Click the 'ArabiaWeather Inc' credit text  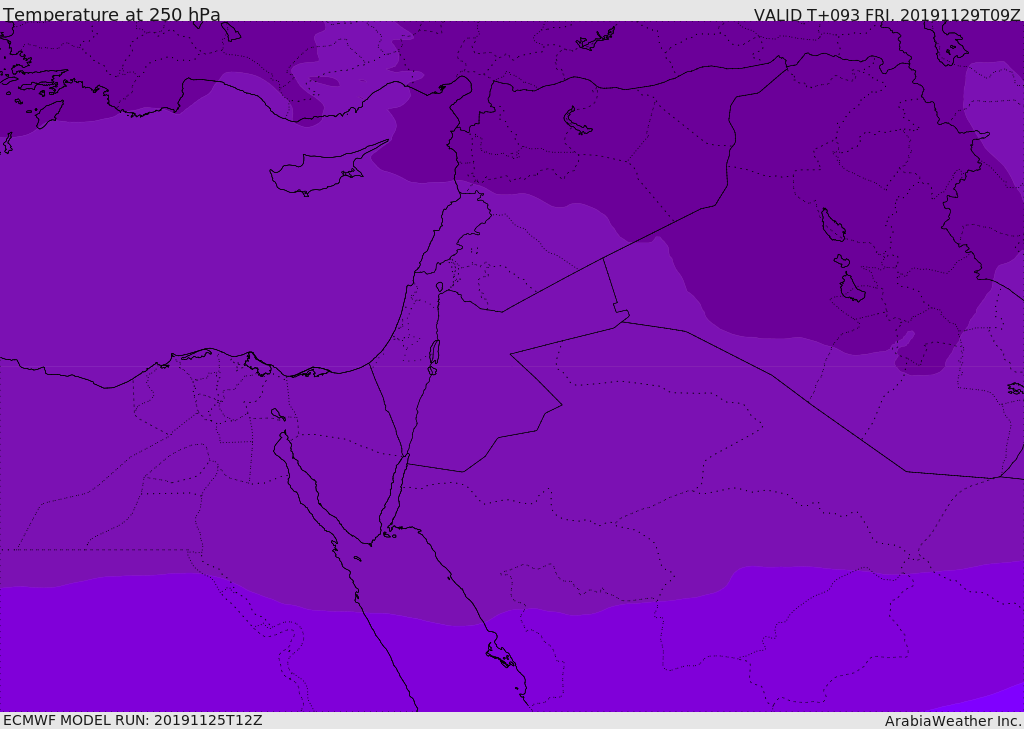[953, 721]
